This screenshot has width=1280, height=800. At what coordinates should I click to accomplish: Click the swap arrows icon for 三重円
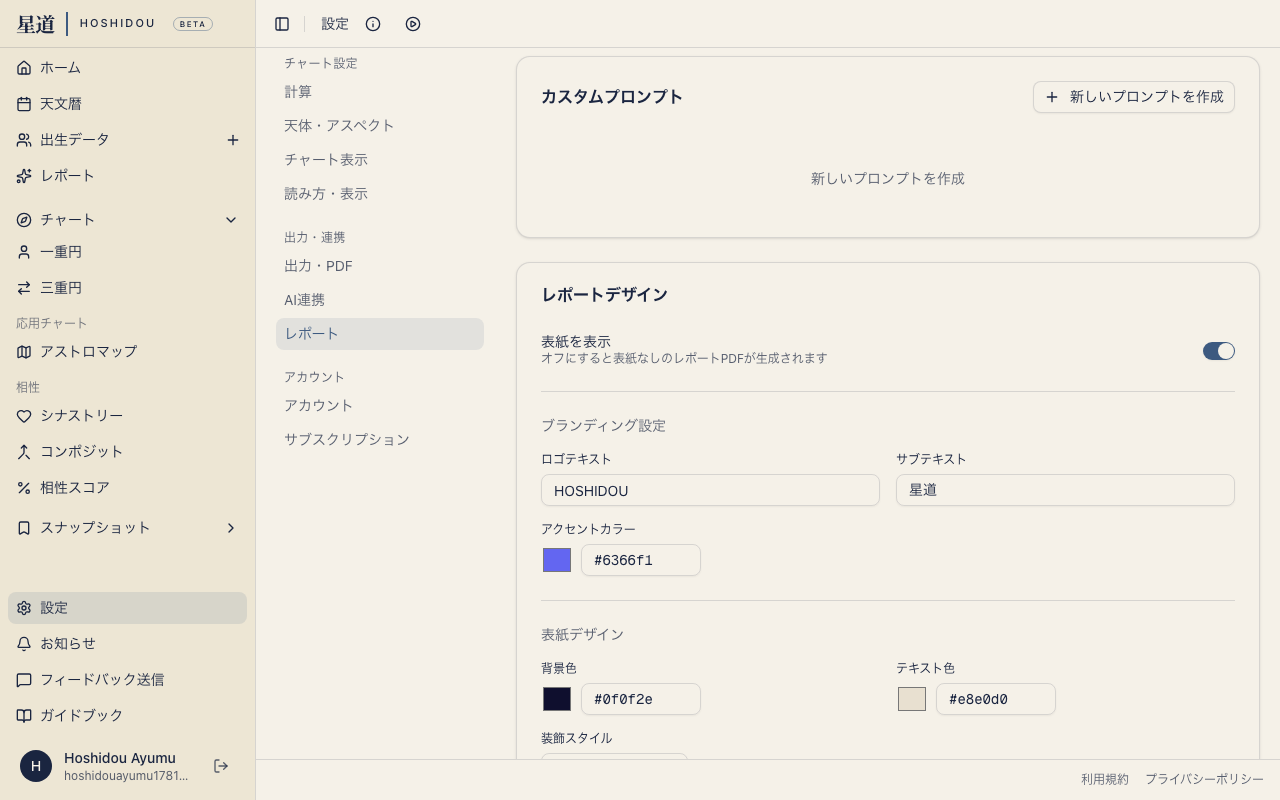coord(24,288)
